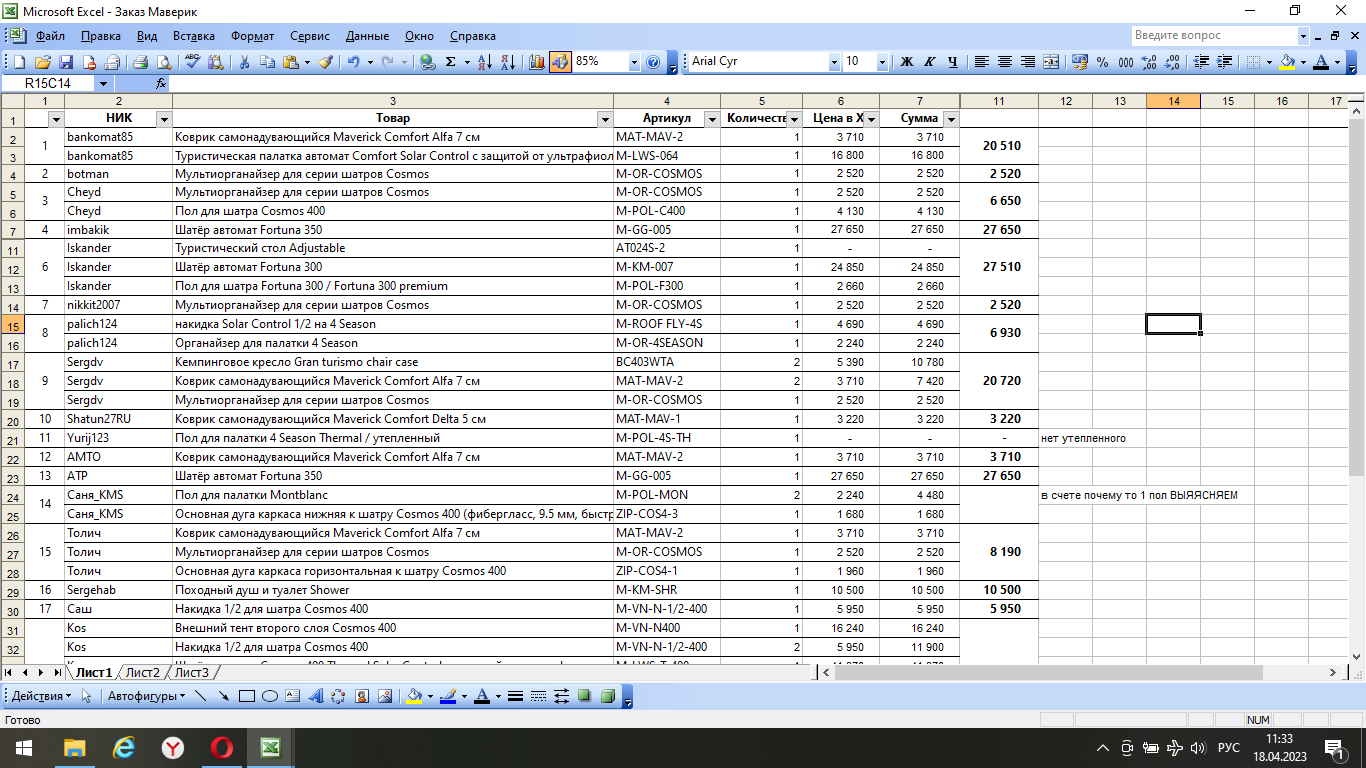1366x768 pixels.
Task: Launch the Chart Wizard
Action: click(x=537, y=62)
